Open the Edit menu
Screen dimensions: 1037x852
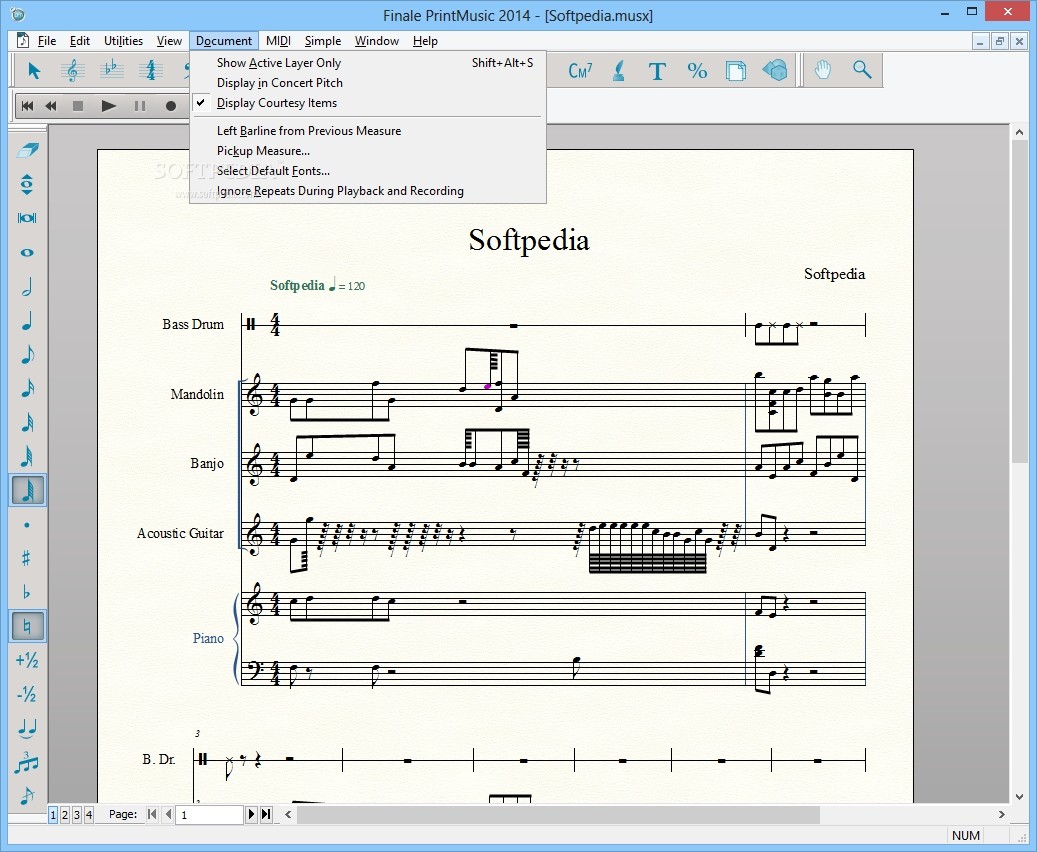click(x=79, y=41)
